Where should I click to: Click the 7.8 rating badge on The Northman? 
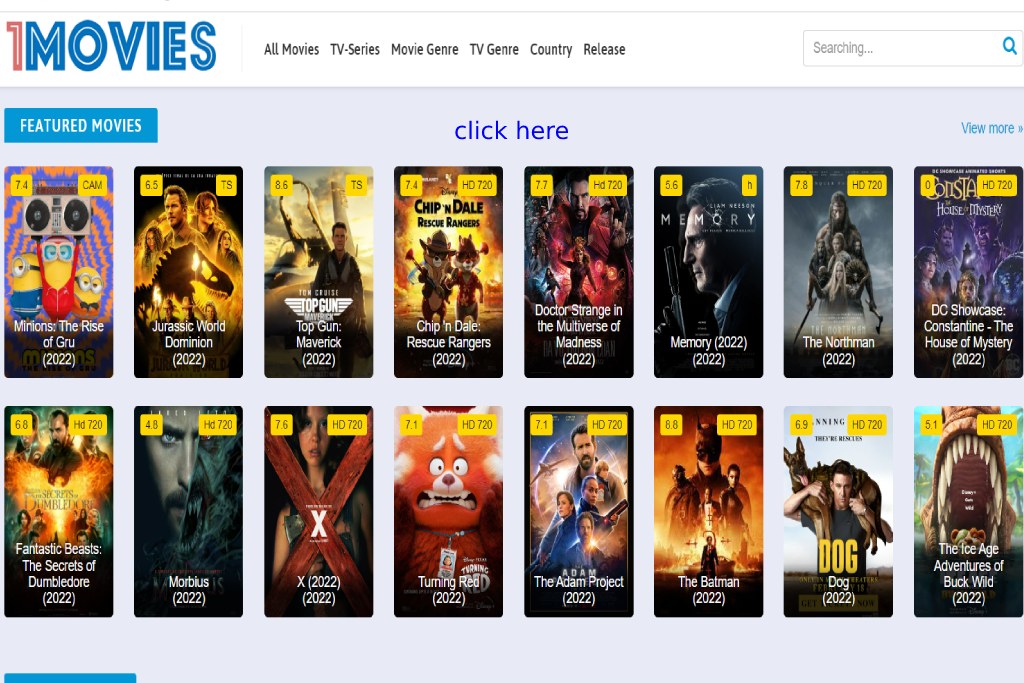pyautogui.click(x=801, y=185)
